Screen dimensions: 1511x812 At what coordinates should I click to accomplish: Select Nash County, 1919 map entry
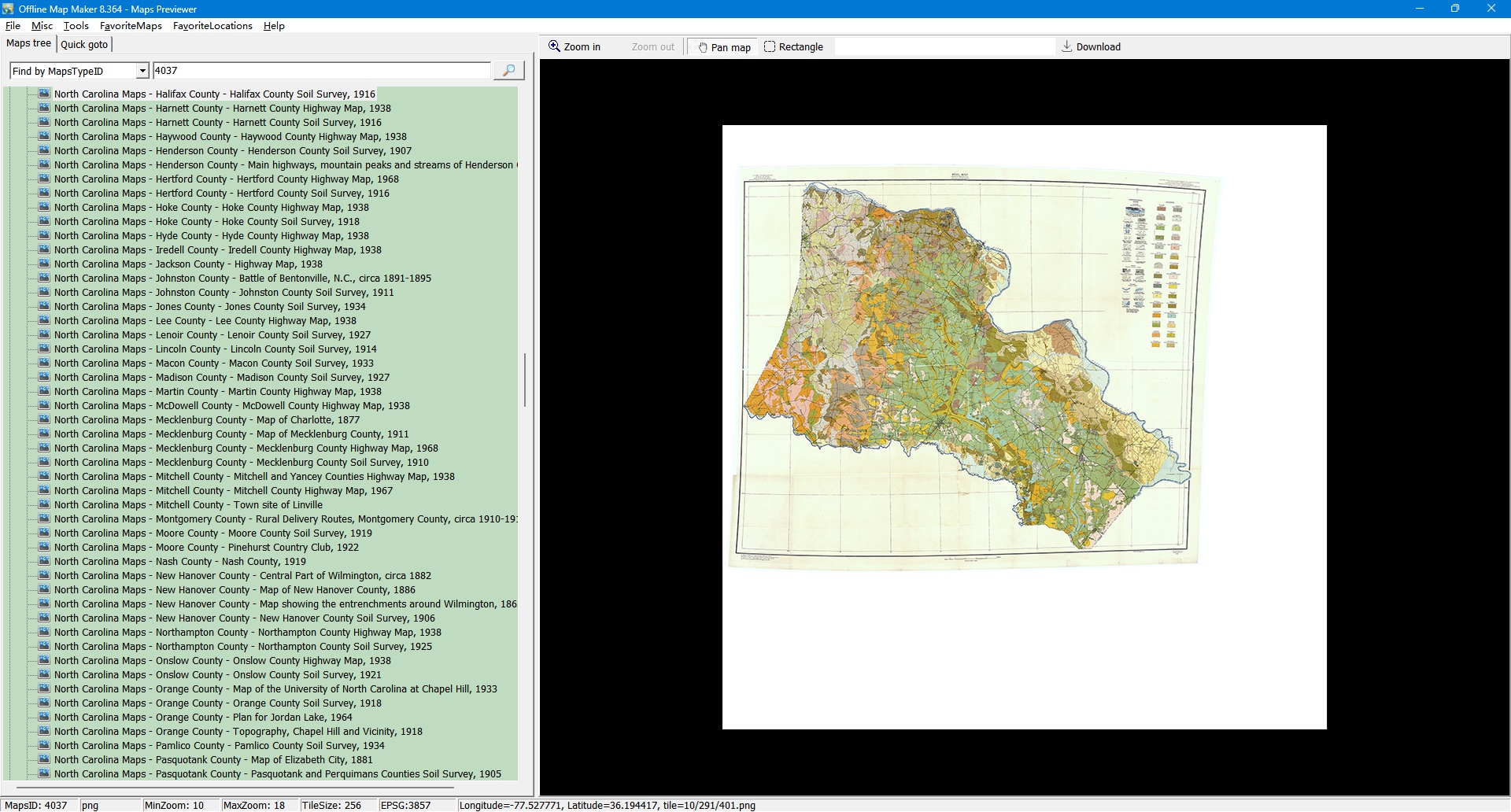point(179,562)
